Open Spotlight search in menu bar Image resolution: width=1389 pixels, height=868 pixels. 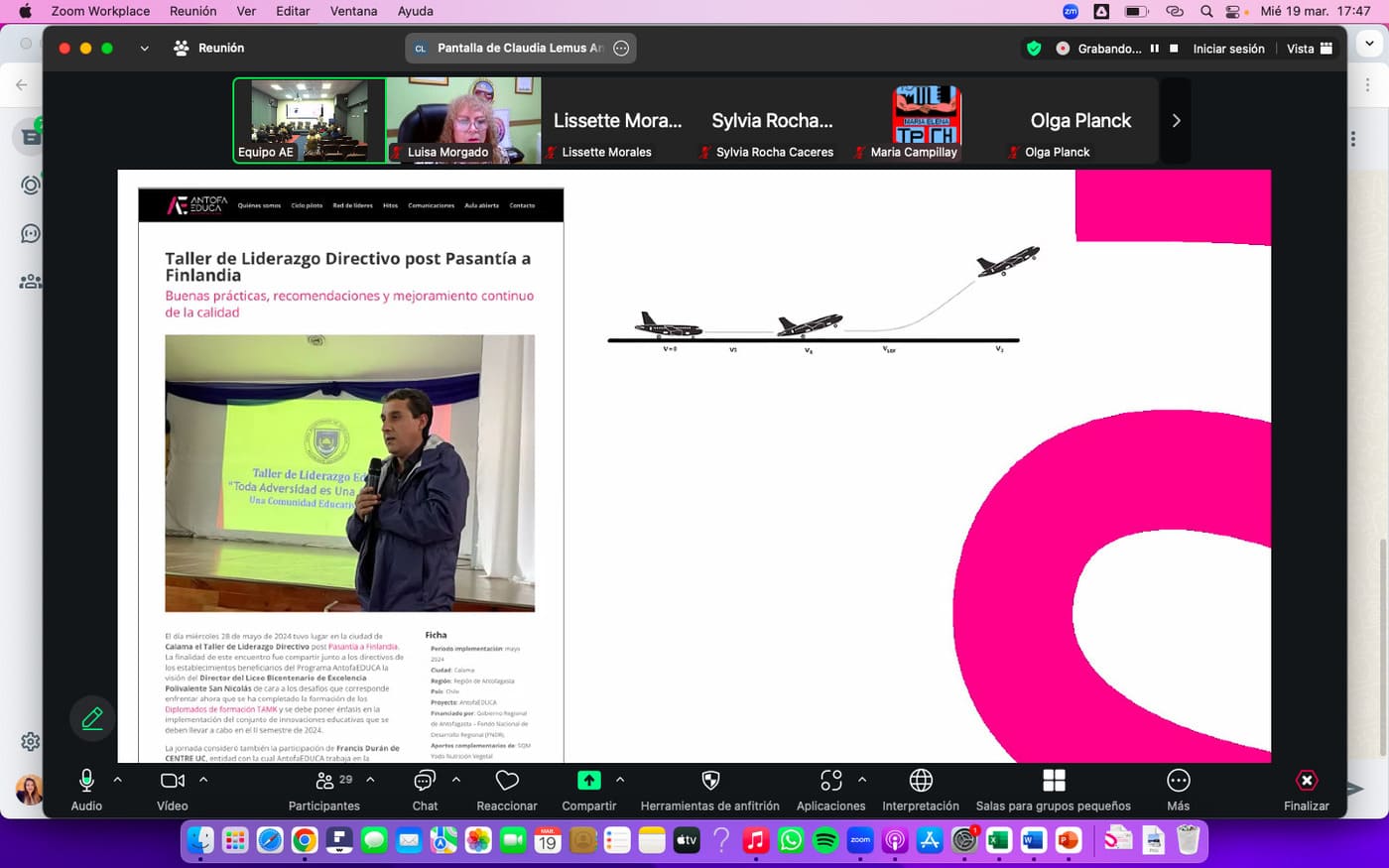click(1206, 11)
